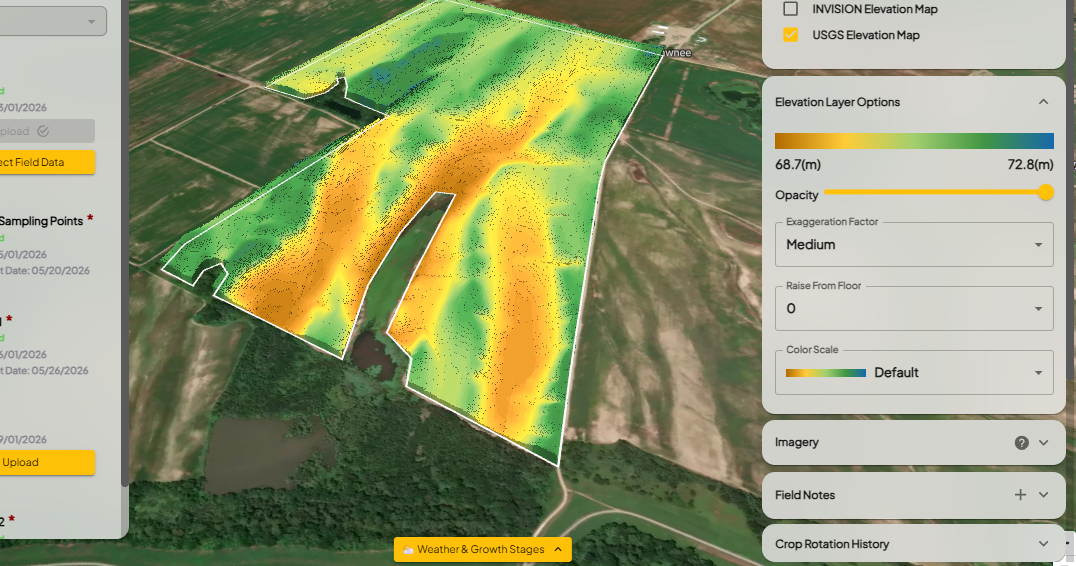Click the Imagery help question-mark icon
Image resolution: width=1076 pixels, height=566 pixels.
tap(1021, 443)
